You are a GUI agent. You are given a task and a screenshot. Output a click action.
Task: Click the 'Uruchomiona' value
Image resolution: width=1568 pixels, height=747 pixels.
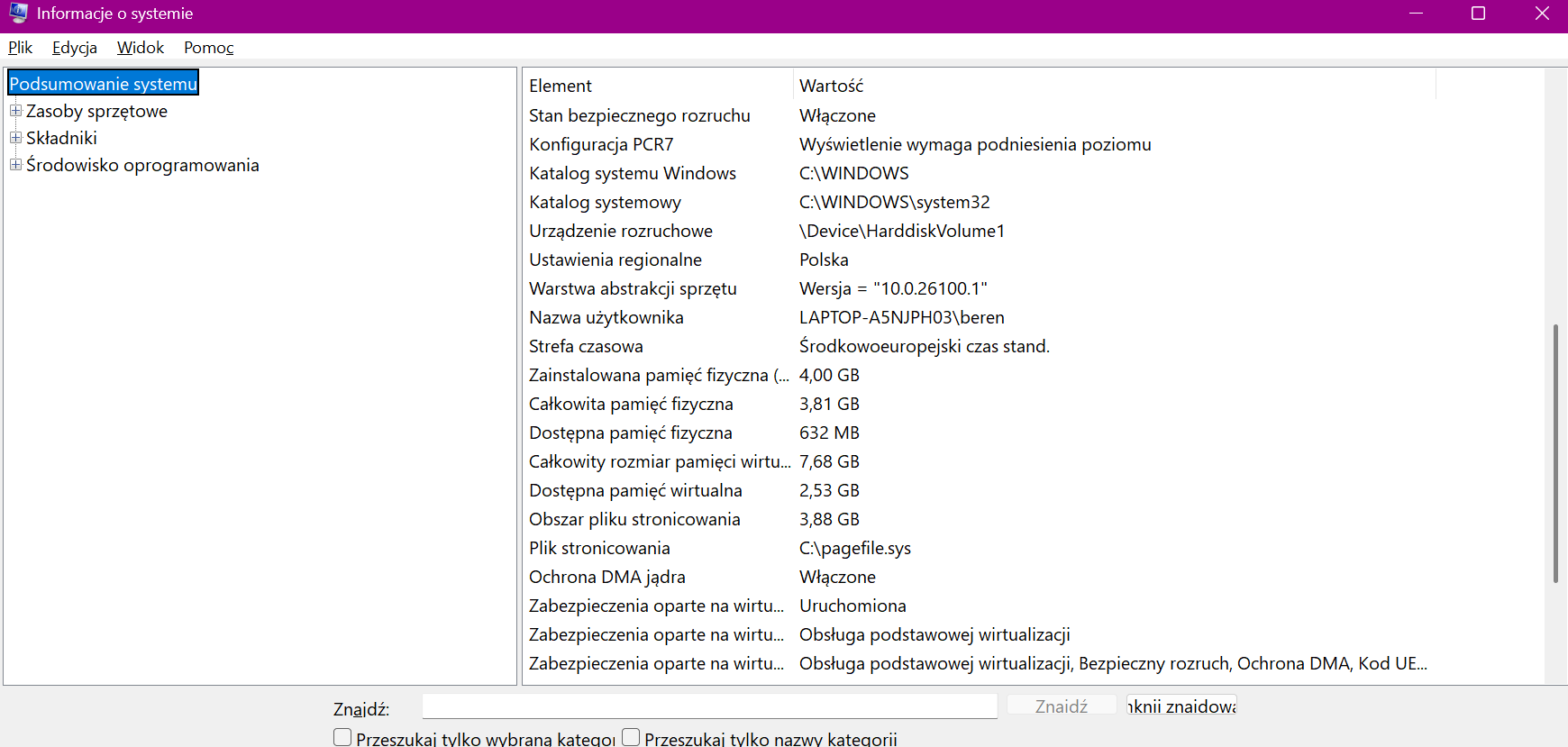click(x=852, y=606)
